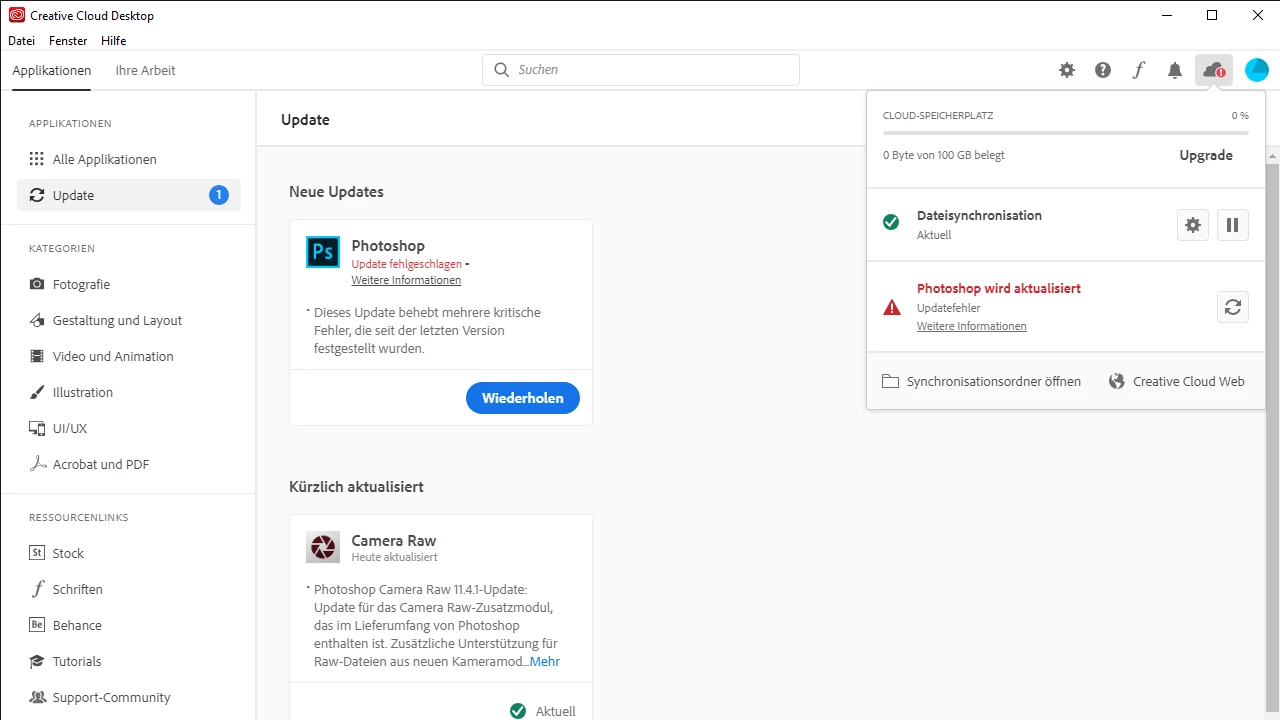Screen dimensions: 1280x720
Task: Open Weitere Informationen in the Photoshop card
Action: point(406,280)
